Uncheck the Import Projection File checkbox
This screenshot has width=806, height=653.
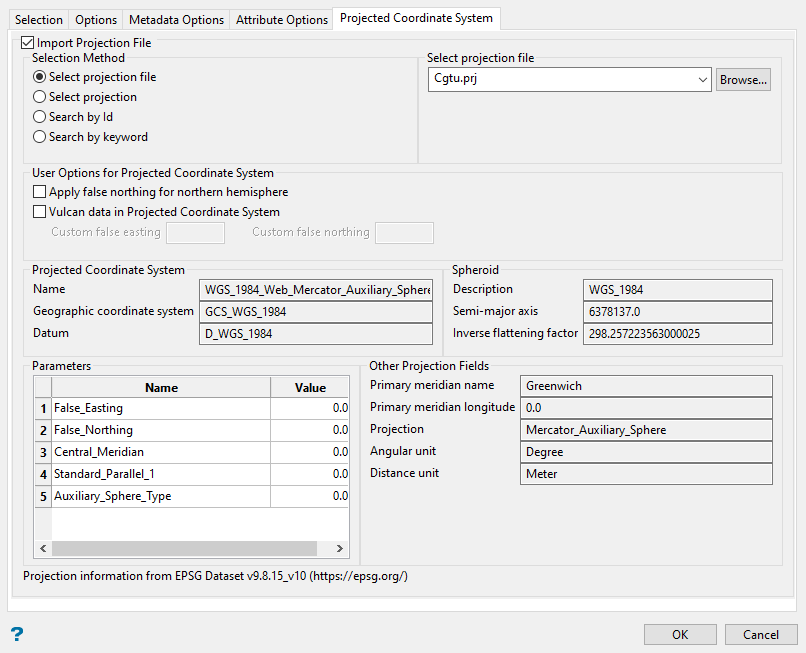click(27, 43)
